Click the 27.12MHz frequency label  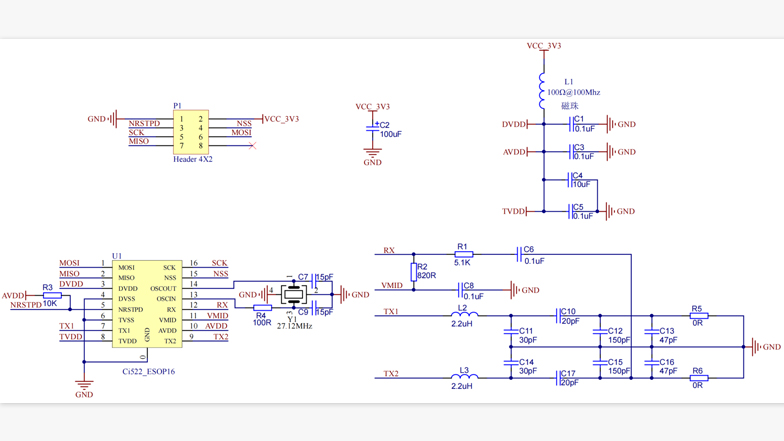[294, 327]
